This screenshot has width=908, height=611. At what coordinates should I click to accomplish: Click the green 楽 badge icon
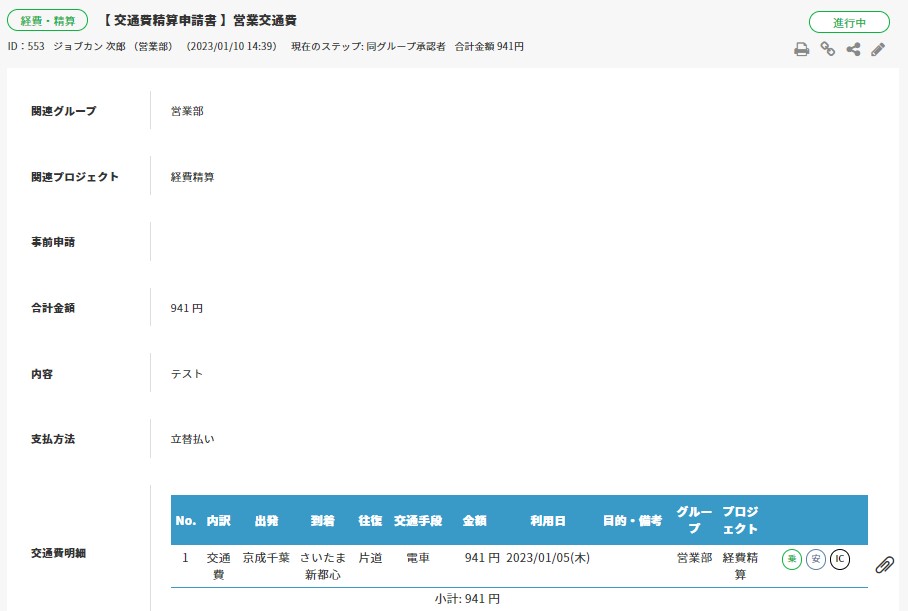(792, 559)
